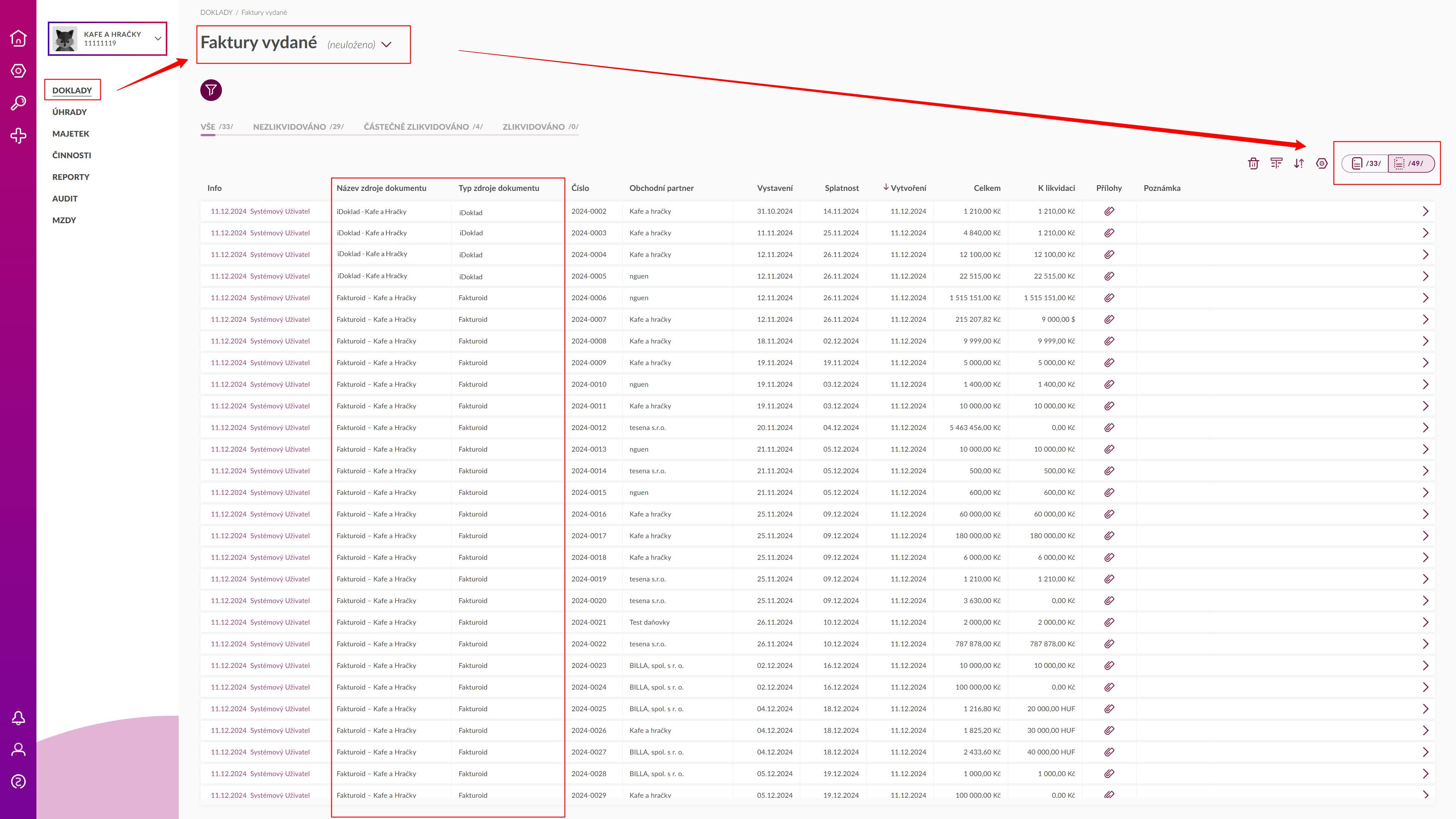
Task: Sort by Číslo column header
Action: point(580,188)
